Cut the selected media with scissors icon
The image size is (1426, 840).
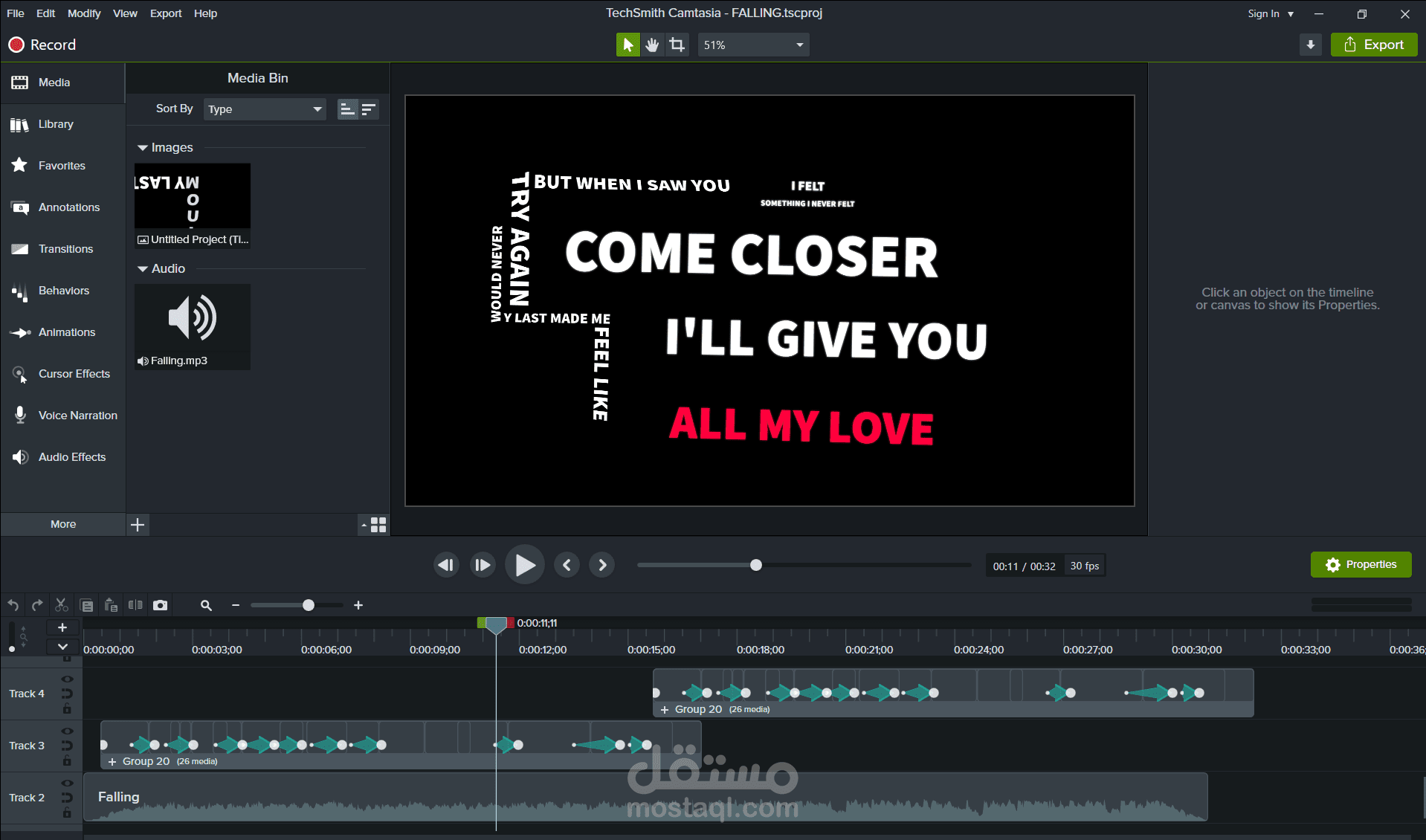(x=62, y=605)
